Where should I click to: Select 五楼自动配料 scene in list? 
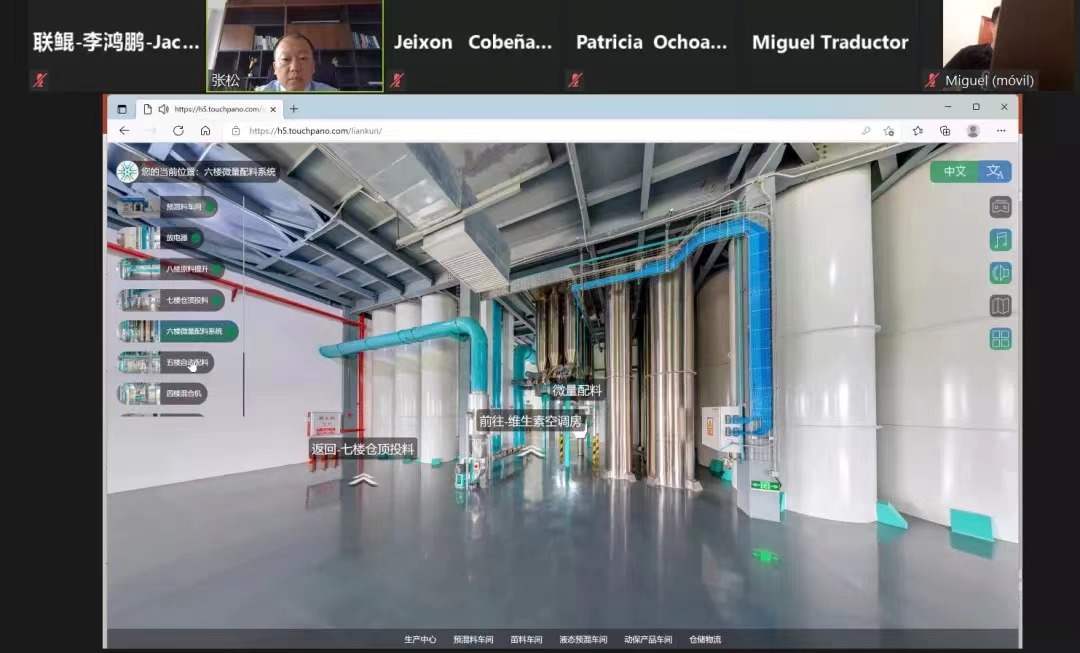click(x=165, y=362)
